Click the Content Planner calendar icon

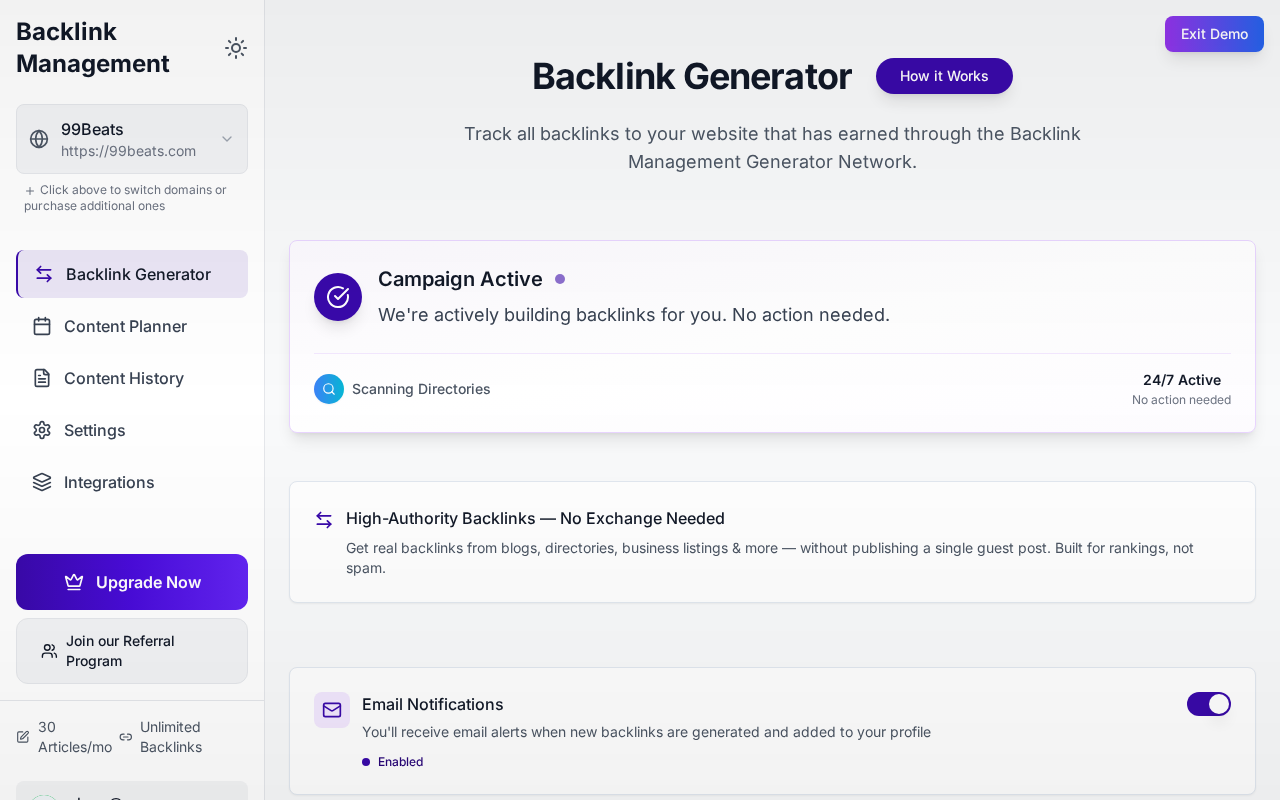point(42,326)
